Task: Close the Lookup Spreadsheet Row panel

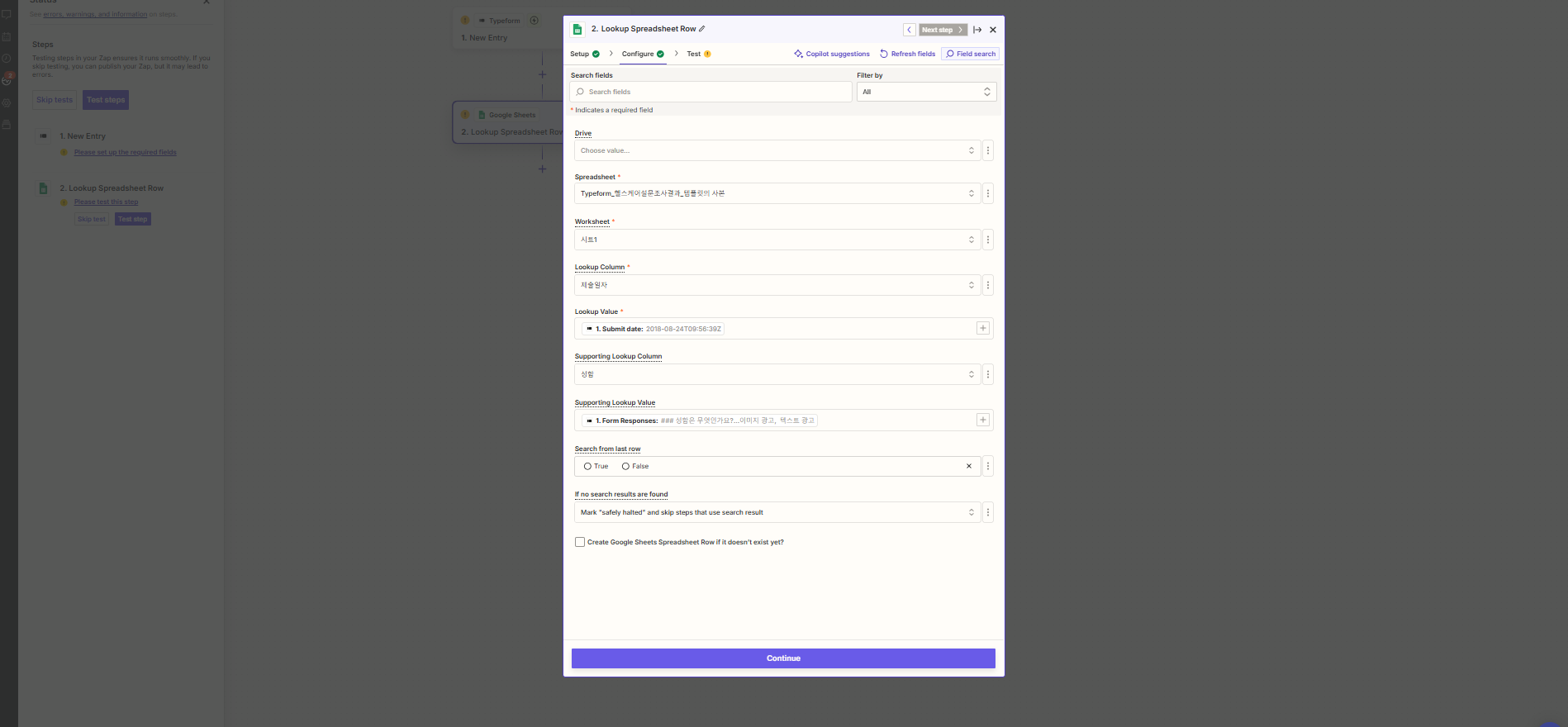Action: tap(993, 30)
